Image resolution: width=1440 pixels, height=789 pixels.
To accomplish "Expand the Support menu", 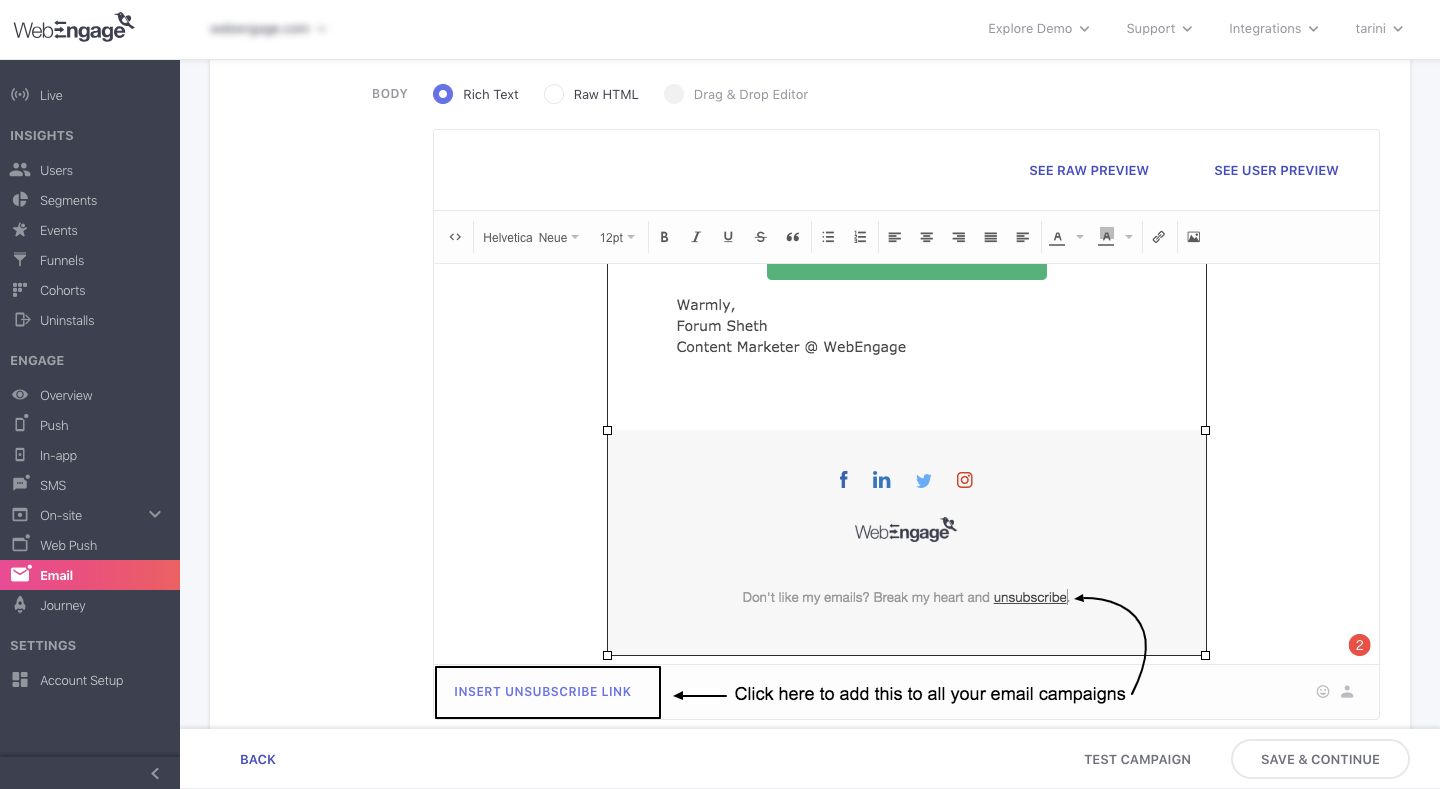I will tap(1159, 29).
